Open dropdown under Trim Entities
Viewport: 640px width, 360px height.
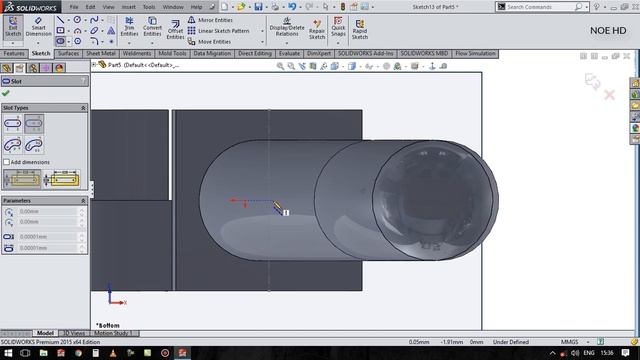(x=129, y=43)
